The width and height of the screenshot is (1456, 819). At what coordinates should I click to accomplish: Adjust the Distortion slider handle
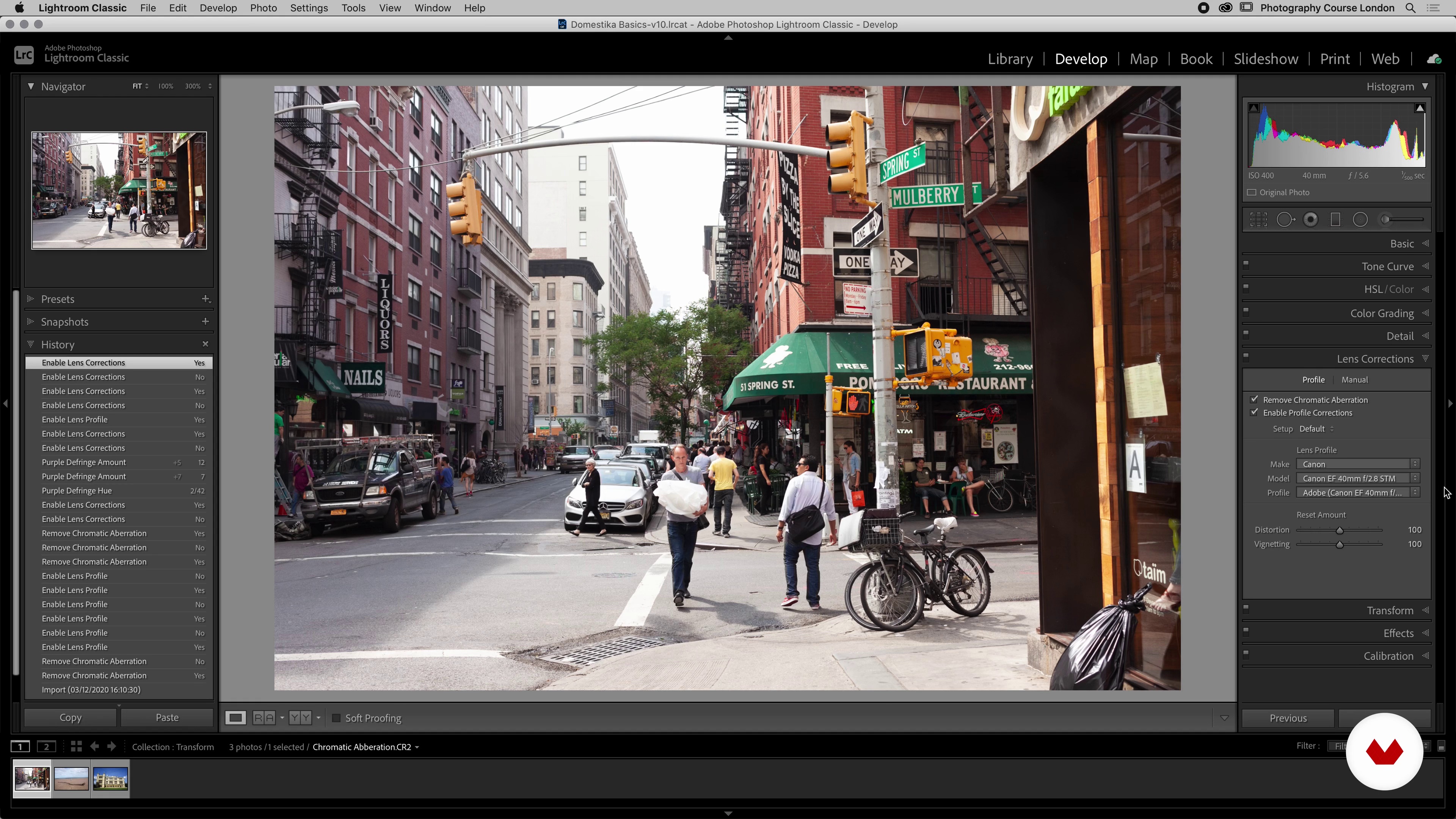(x=1340, y=530)
